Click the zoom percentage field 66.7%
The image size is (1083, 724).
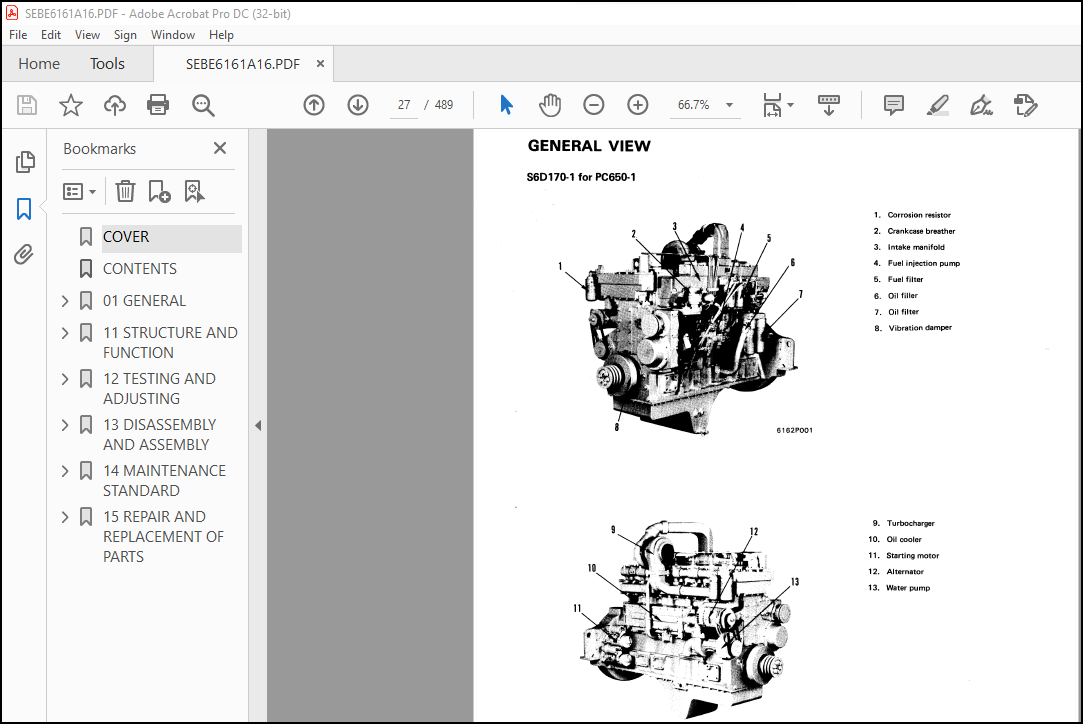pos(693,105)
